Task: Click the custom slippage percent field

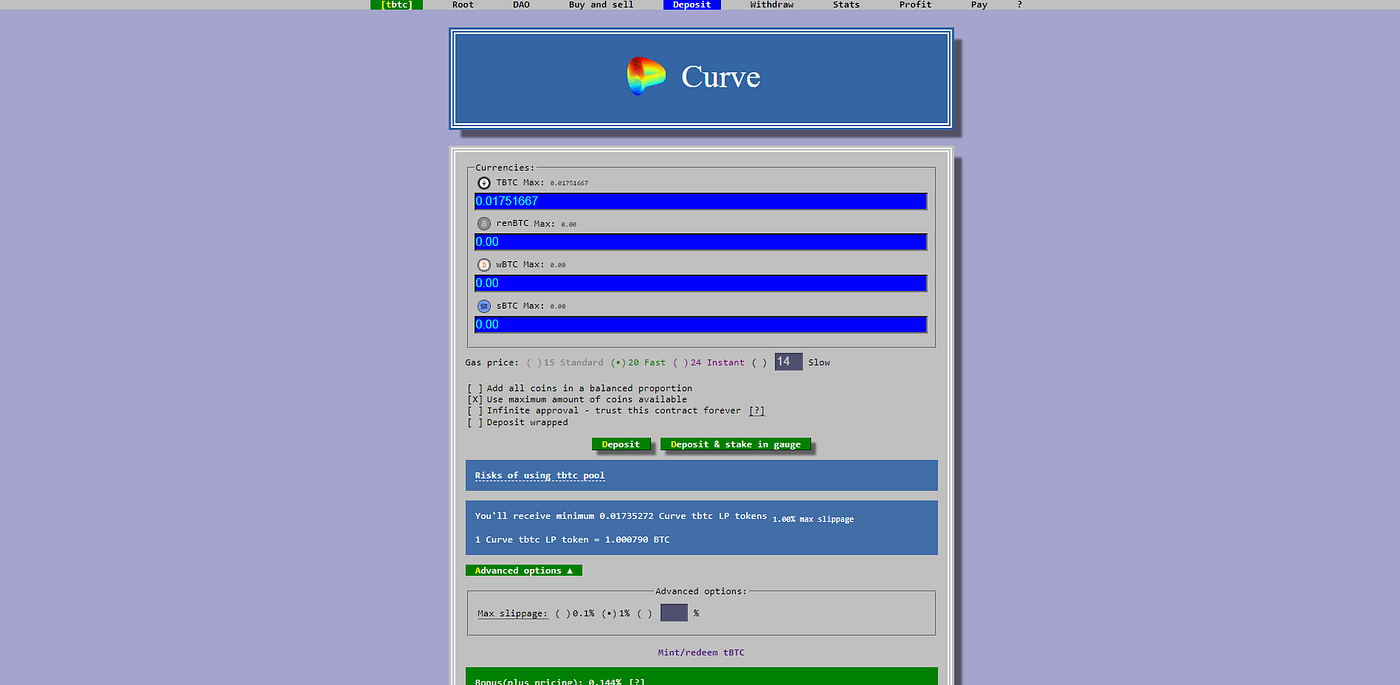Action: pyautogui.click(x=674, y=613)
